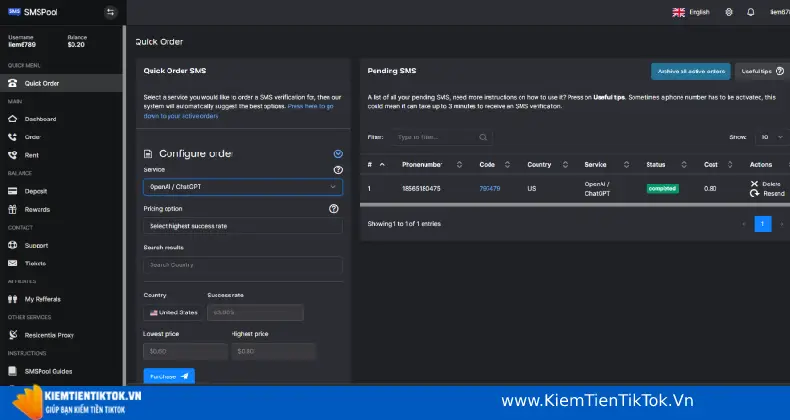Screen dimensions: 790x420
Task: Click the table horizontal scrollbar
Action: pyautogui.click(x=575, y=205)
